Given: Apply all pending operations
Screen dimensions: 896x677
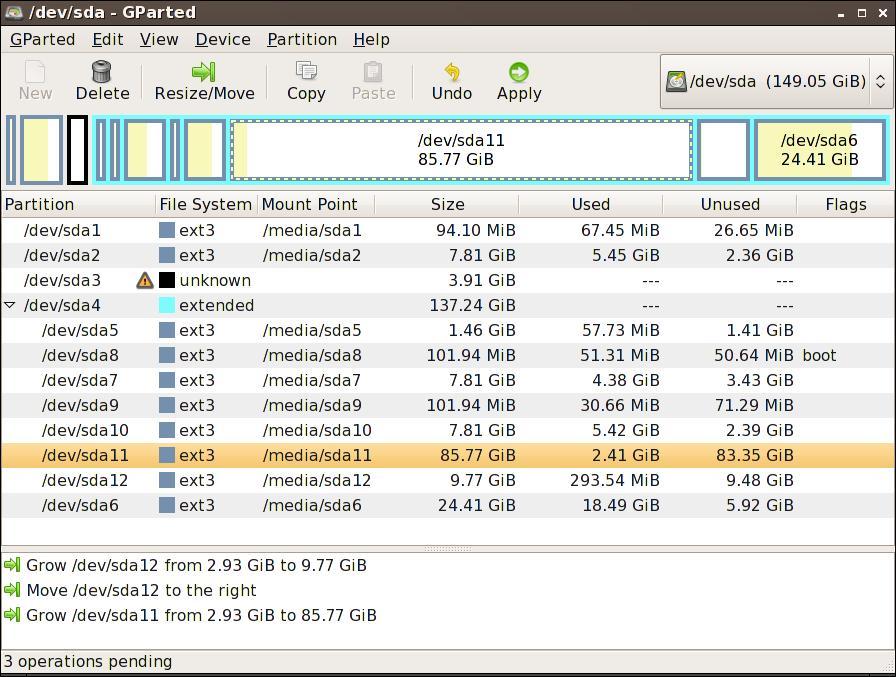Looking at the screenshot, I should click(x=519, y=80).
